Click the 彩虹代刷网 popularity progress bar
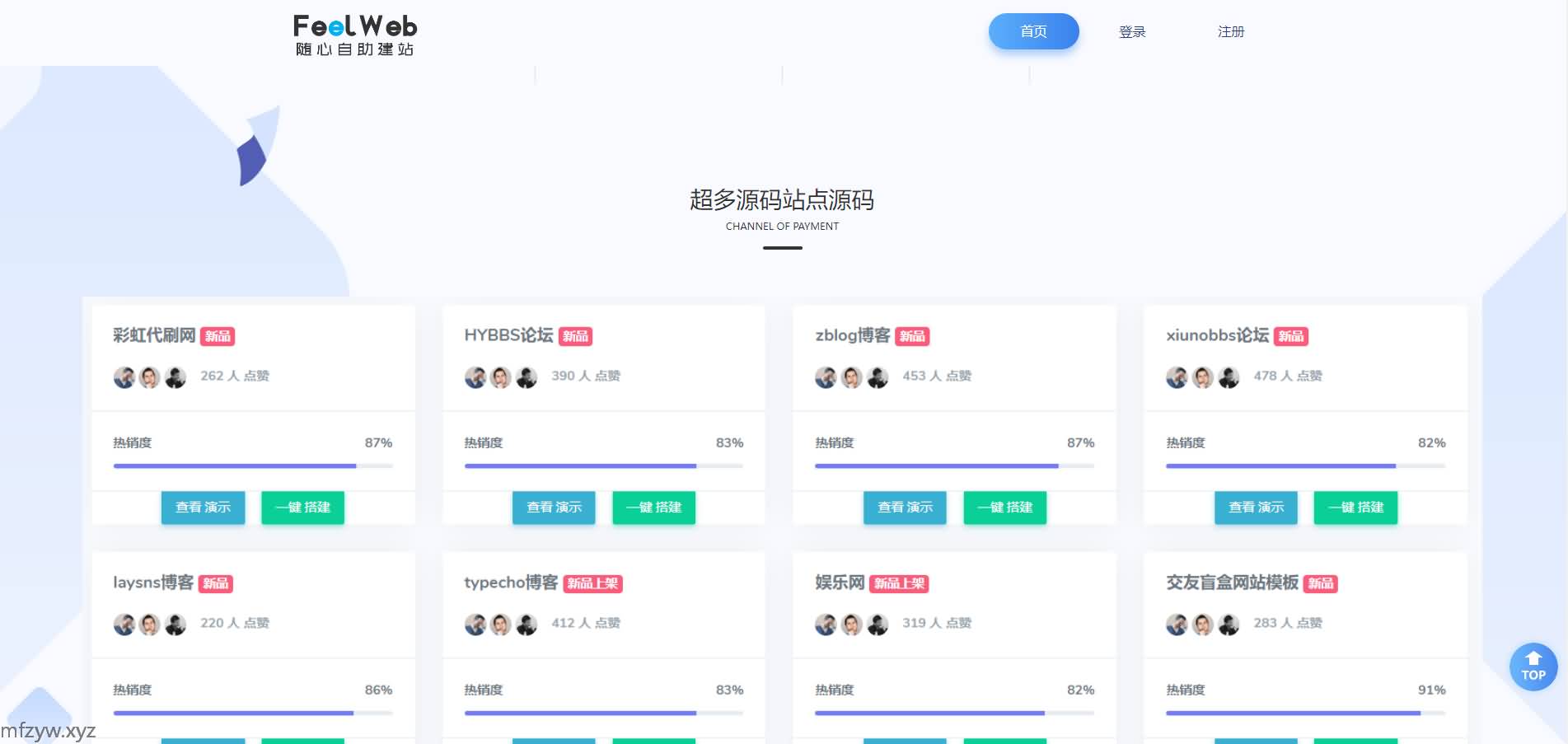 pyautogui.click(x=253, y=466)
